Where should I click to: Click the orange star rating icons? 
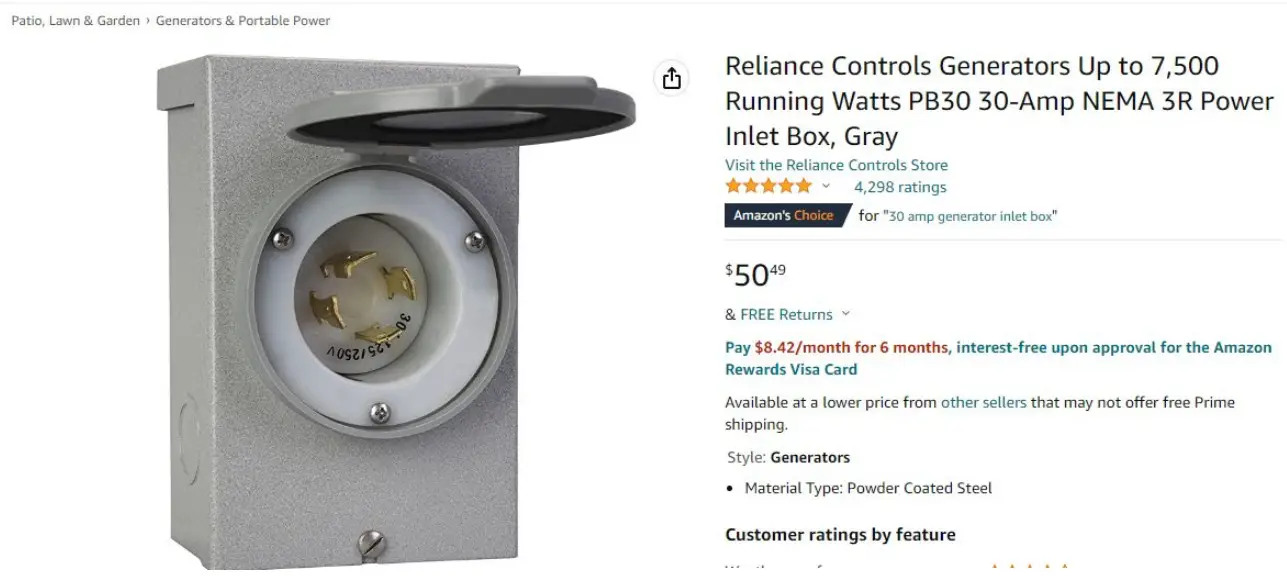pyautogui.click(x=768, y=186)
